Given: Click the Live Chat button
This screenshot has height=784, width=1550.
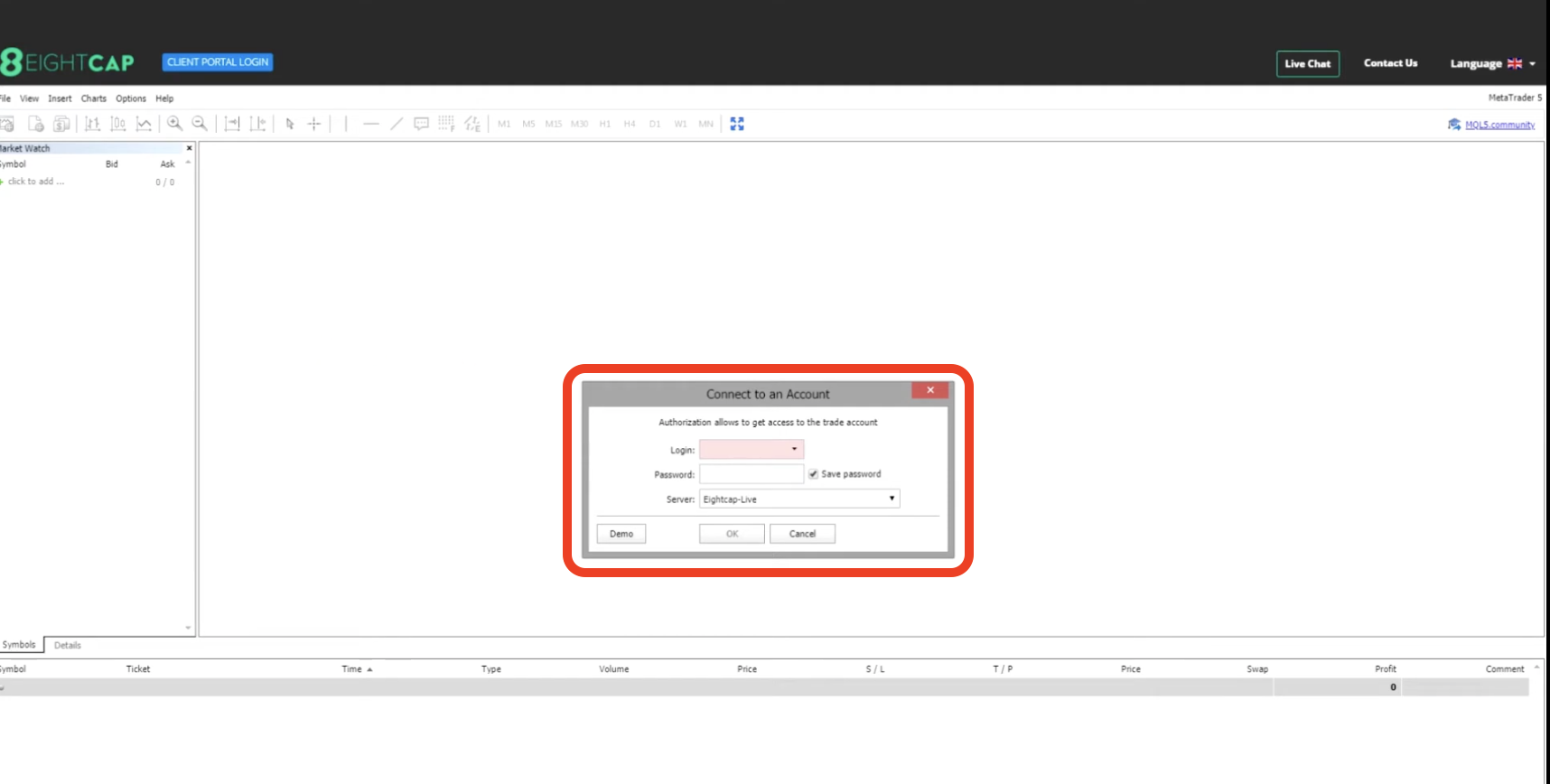Looking at the screenshot, I should (1307, 63).
